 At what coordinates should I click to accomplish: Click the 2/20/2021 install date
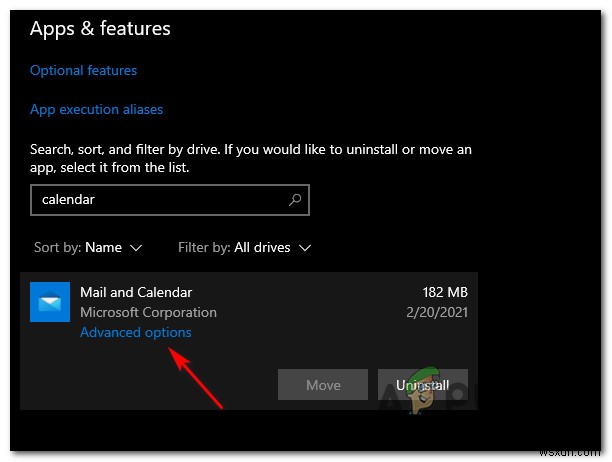(x=437, y=312)
